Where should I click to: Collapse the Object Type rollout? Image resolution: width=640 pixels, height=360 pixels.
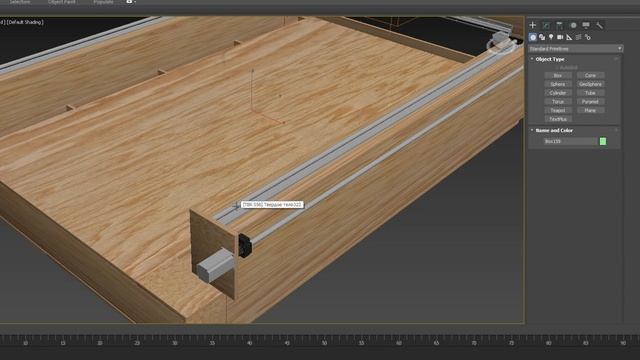(549, 59)
